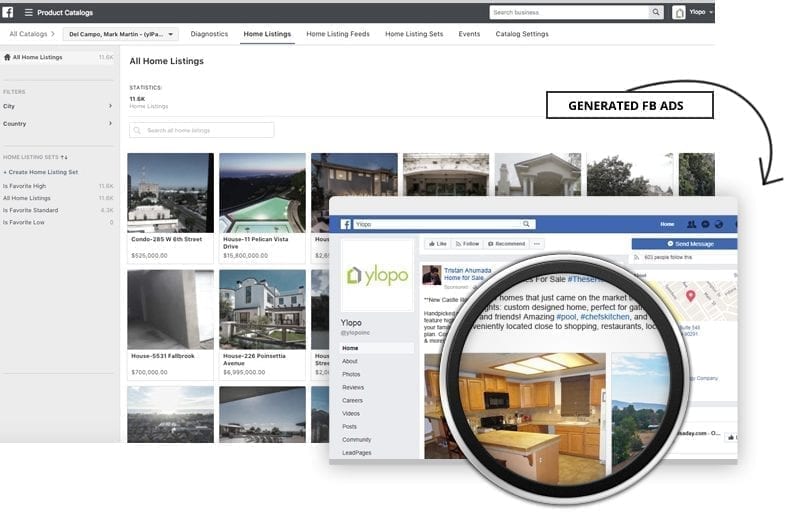Open the House-11 Pelican Vista Drive listing thumbnail

pyautogui.click(x=262, y=193)
